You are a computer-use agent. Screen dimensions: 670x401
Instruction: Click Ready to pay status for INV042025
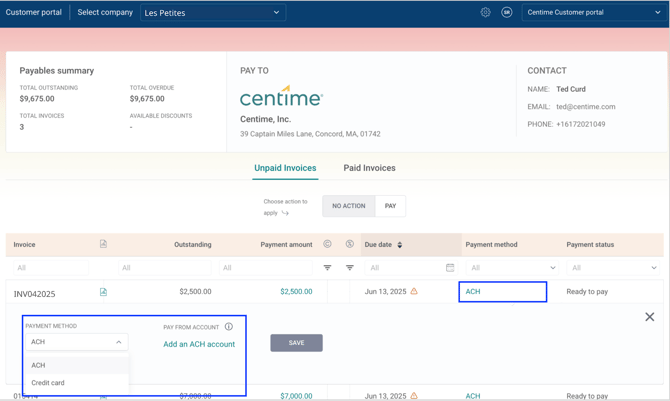point(587,292)
